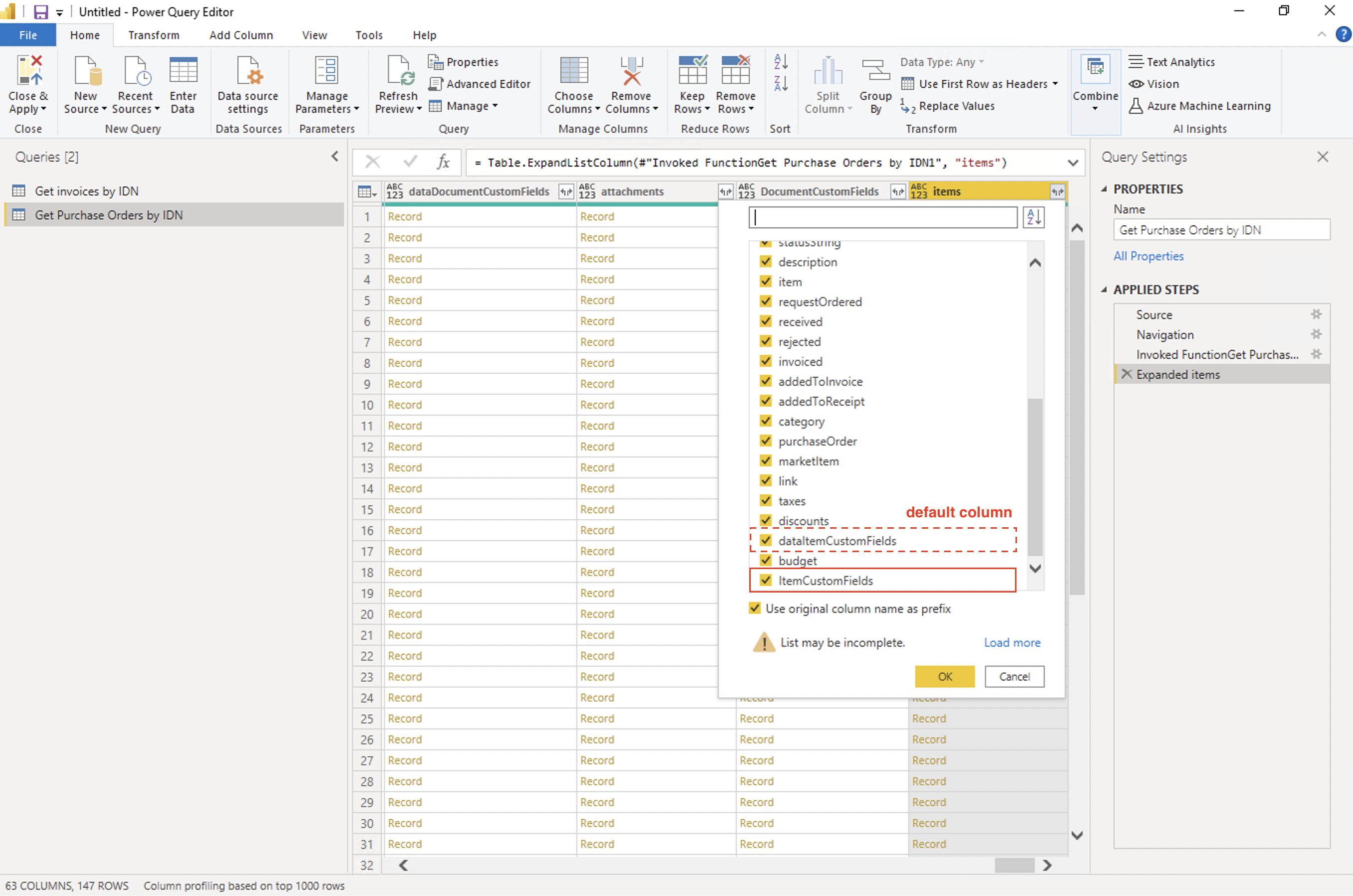Collapse the APPLIED STEPS section
This screenshot has width=1353, height=896.
point(1104,290)
